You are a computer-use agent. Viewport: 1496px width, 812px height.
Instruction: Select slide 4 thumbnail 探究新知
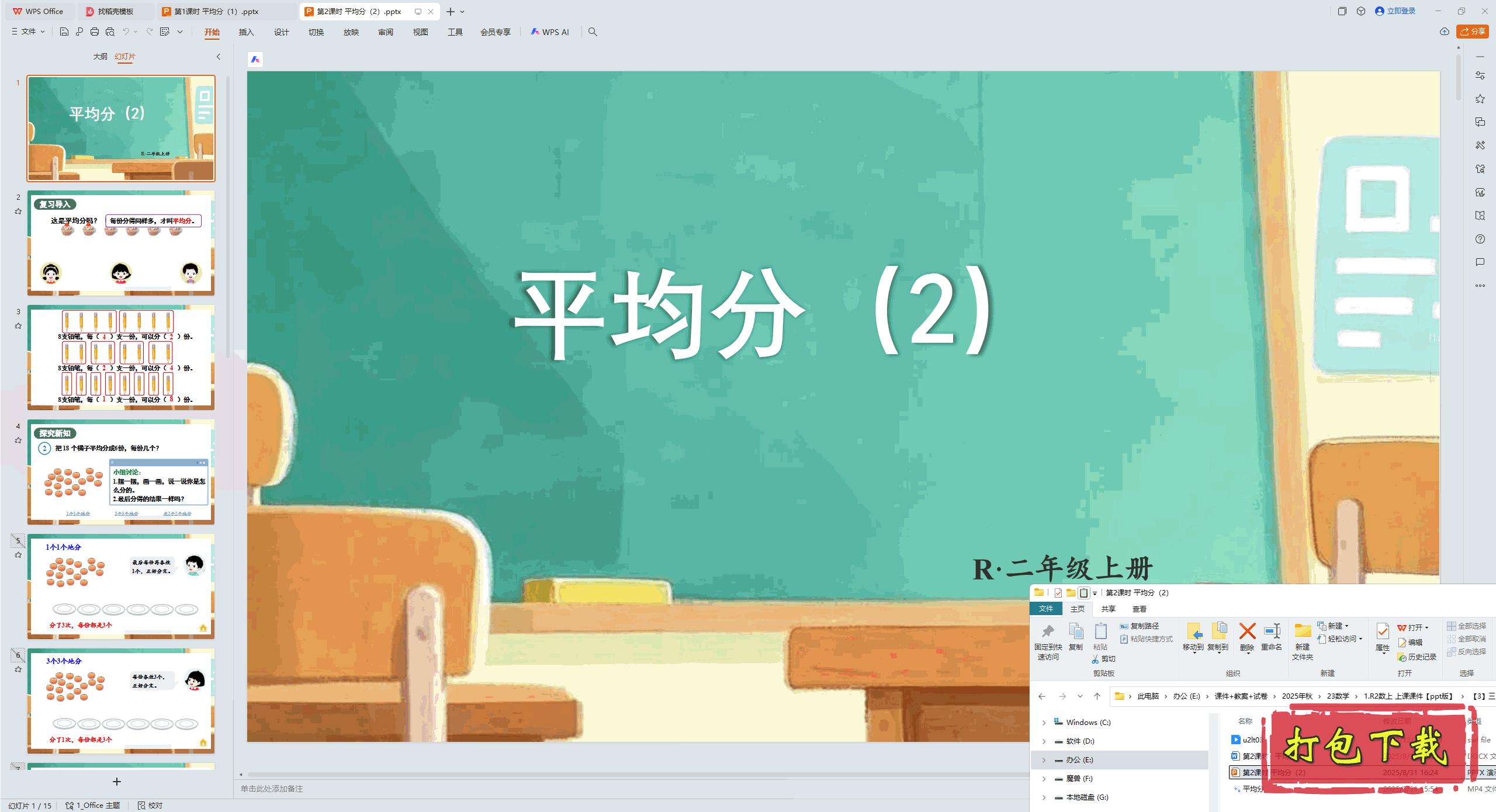pyautogui.click(x=121, y=471)
